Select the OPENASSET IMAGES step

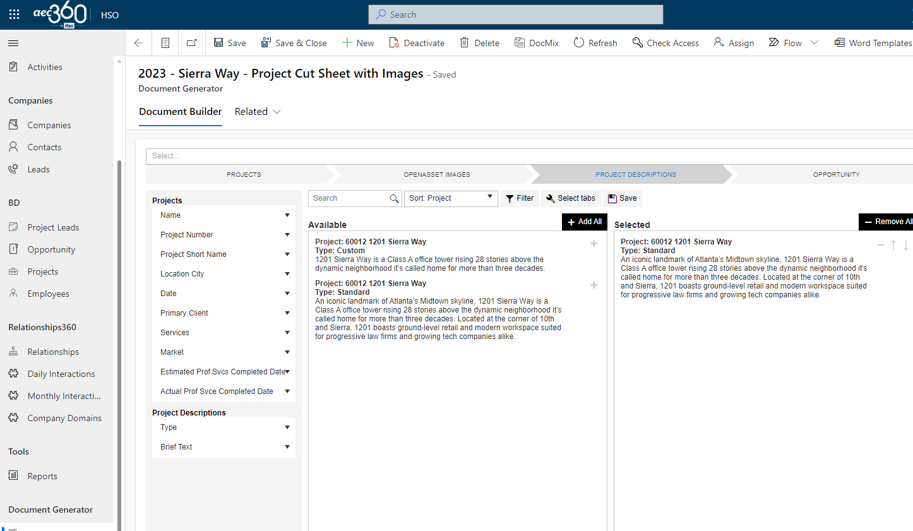(x=437, y=175)
